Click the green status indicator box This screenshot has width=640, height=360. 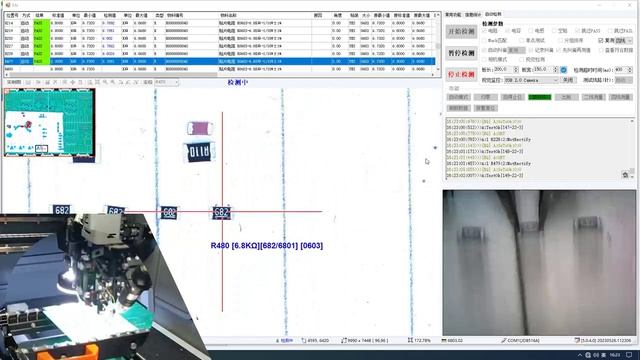coord(540,97)
